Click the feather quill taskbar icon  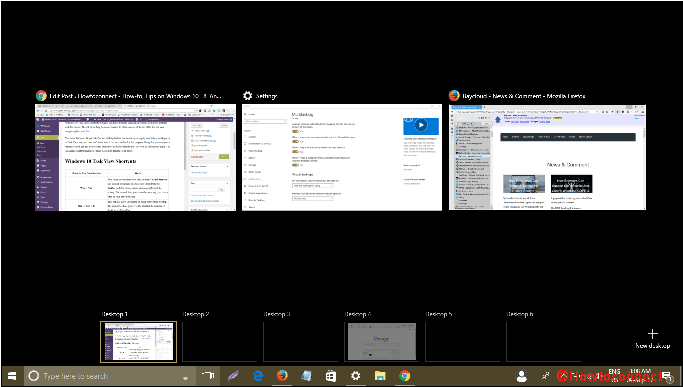pos(233,376)
